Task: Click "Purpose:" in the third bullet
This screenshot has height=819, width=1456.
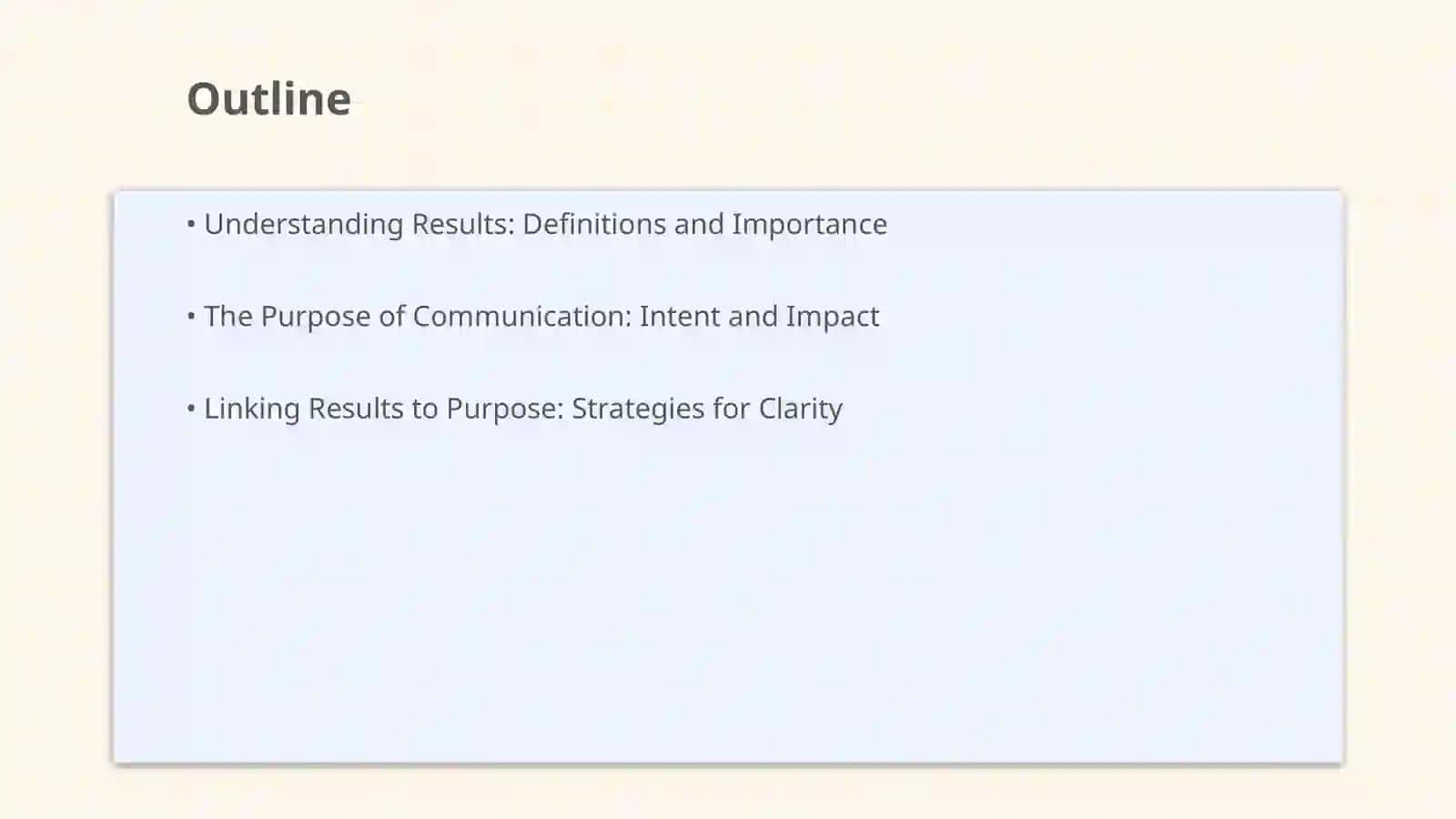Action: (504, 409)
